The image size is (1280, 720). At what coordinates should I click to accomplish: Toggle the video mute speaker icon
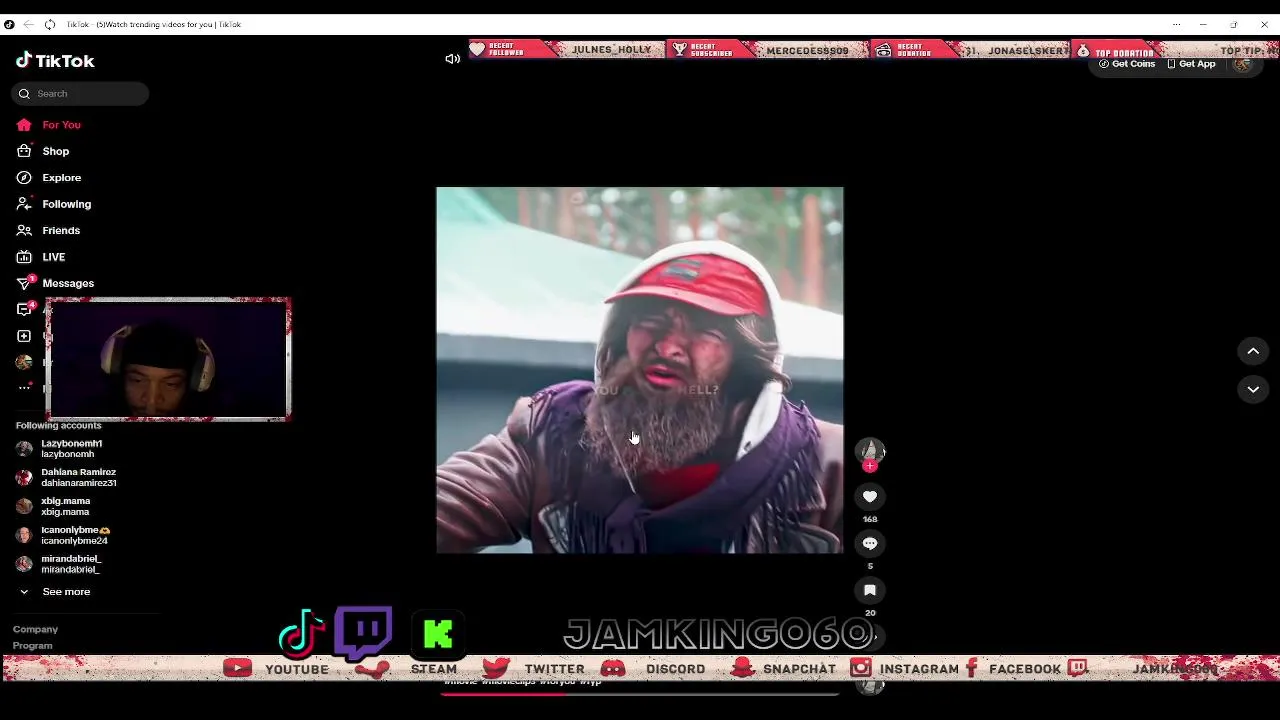pos(452,59)
